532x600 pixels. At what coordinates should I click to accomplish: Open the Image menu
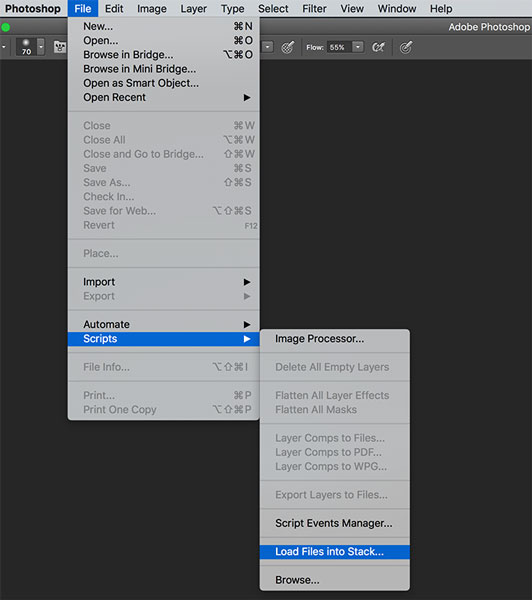click(152, 8)
